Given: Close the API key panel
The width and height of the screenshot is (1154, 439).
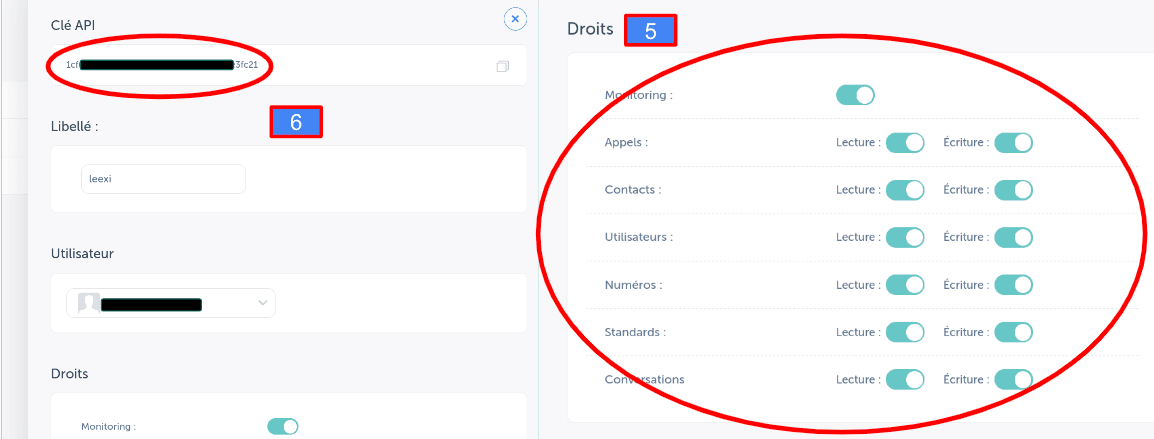Looking at the screenshot, I should (x=515, y=19).
